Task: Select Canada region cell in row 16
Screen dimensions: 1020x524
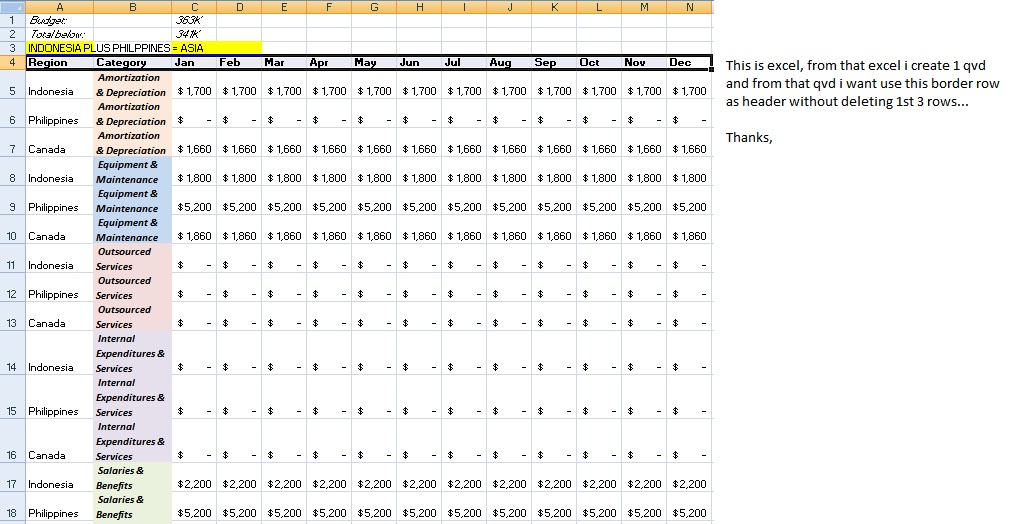Action: (x=59, y=441)
